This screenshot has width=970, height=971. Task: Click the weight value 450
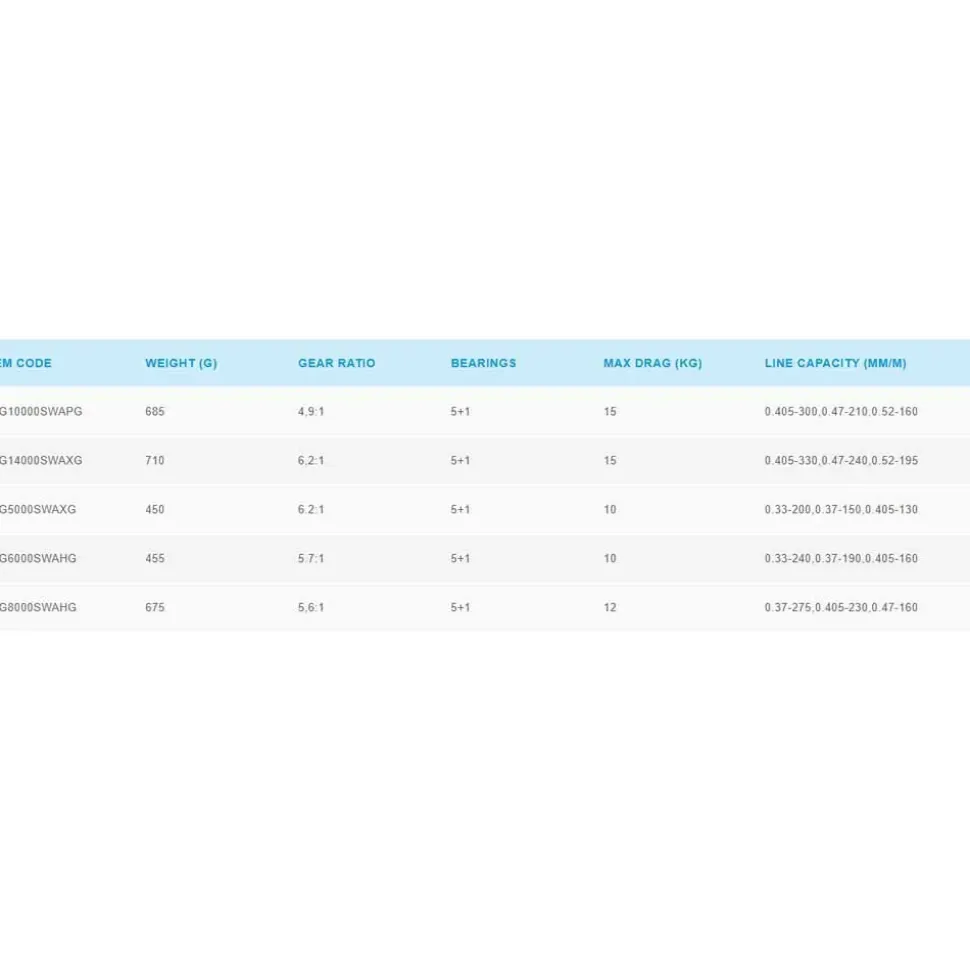155,510
